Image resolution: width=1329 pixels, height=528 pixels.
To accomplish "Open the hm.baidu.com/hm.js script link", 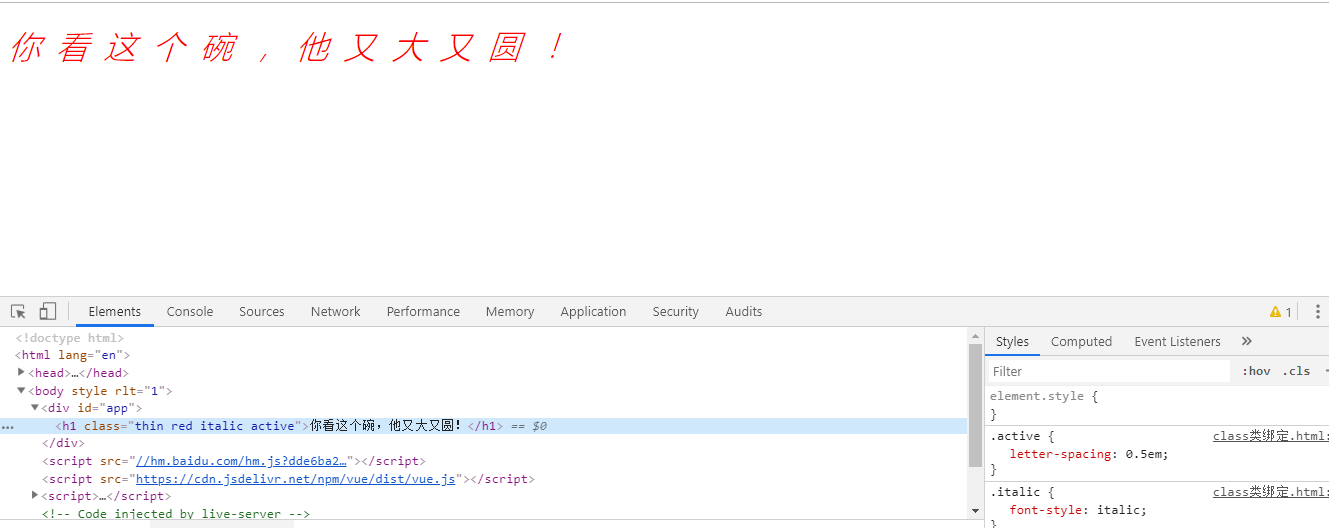I will tap(241, 461).
